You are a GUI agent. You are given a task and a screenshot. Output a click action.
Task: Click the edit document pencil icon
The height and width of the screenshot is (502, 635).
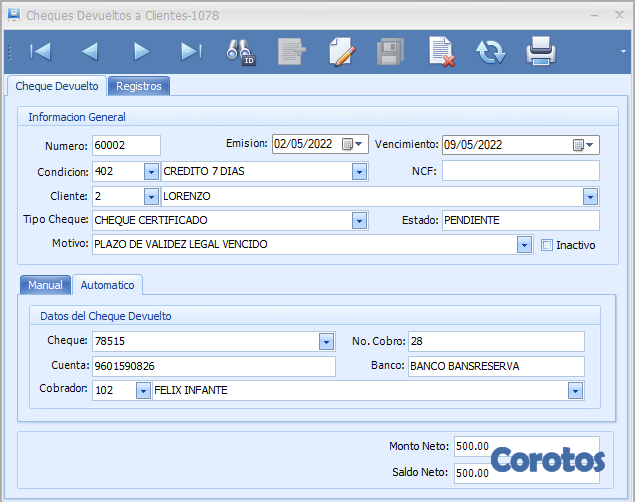342,51
